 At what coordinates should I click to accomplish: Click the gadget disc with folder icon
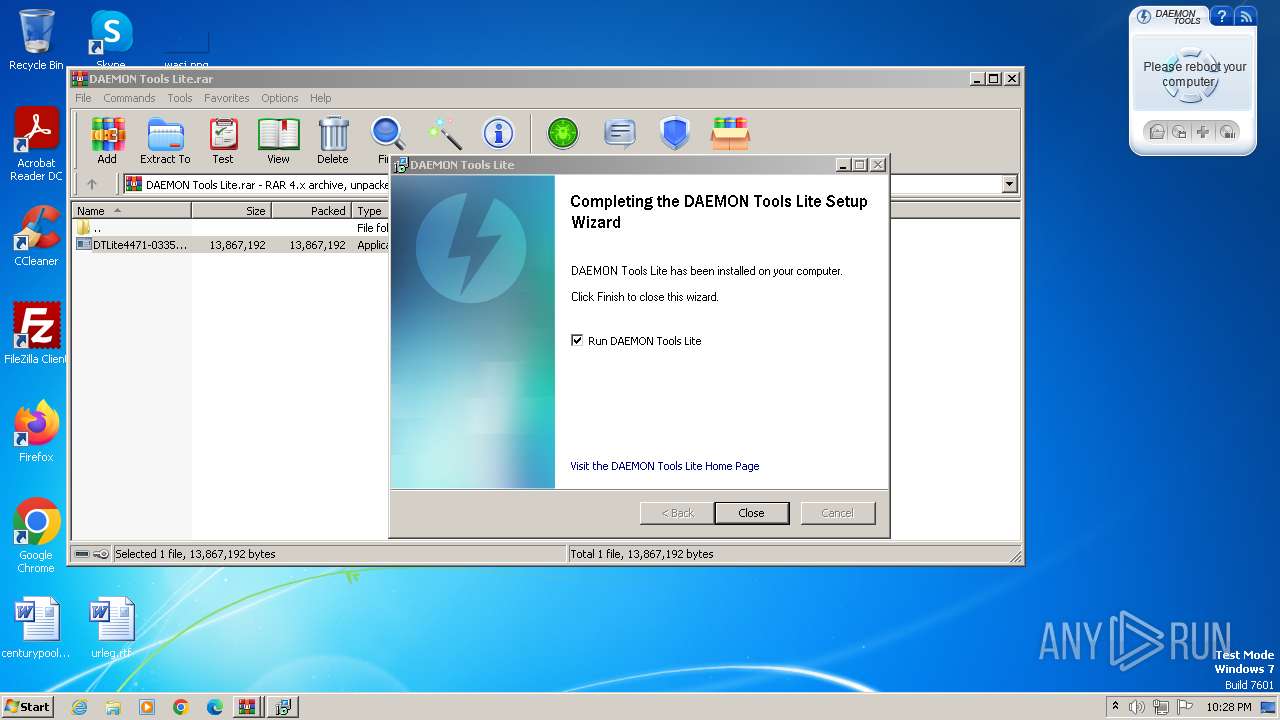coord(1180,132)
